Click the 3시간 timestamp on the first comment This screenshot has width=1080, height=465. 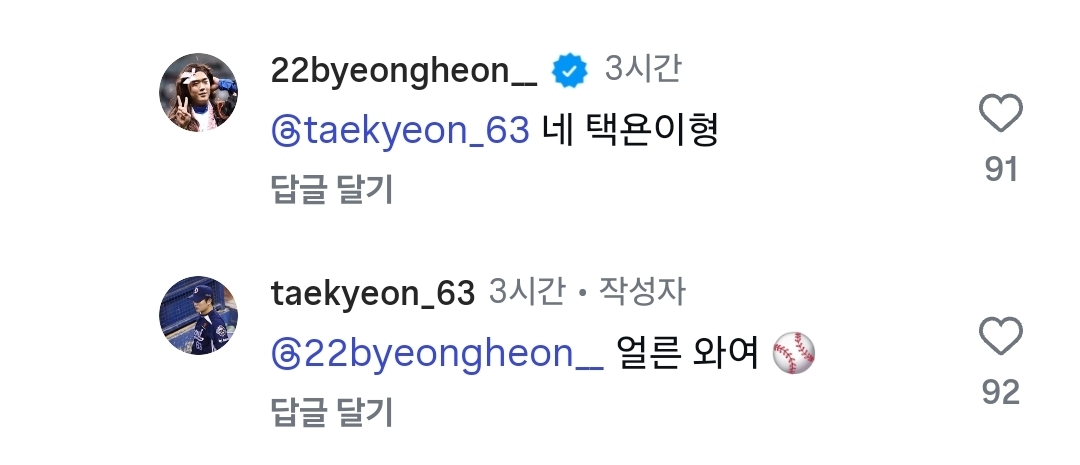[643, 69]
